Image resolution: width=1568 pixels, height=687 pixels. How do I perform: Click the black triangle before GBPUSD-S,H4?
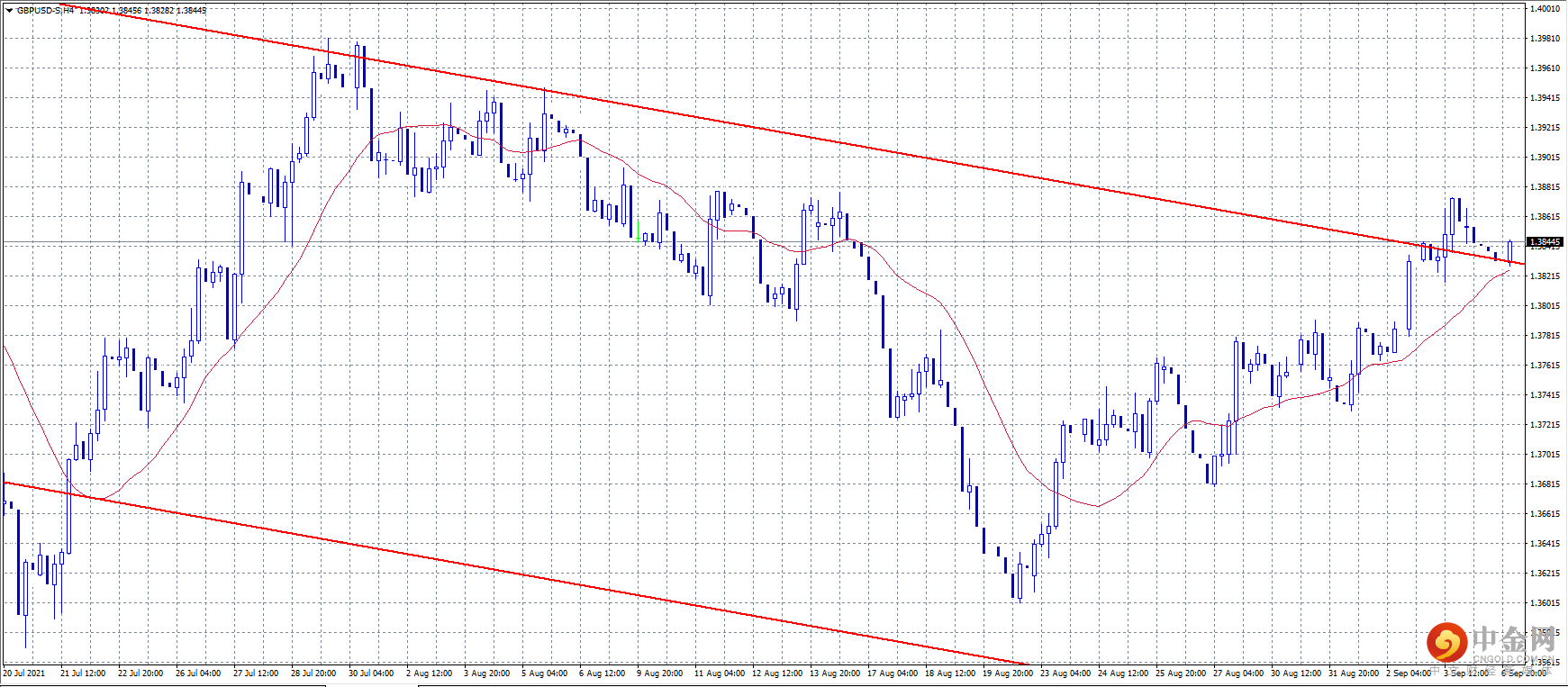click(9, 11)
